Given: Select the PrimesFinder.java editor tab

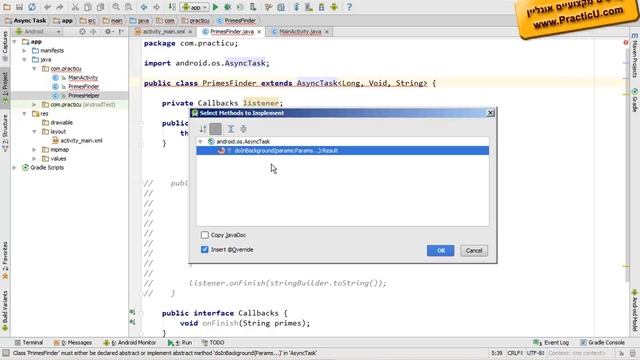Looking at the screenshot, I should [x=232, y=31].
